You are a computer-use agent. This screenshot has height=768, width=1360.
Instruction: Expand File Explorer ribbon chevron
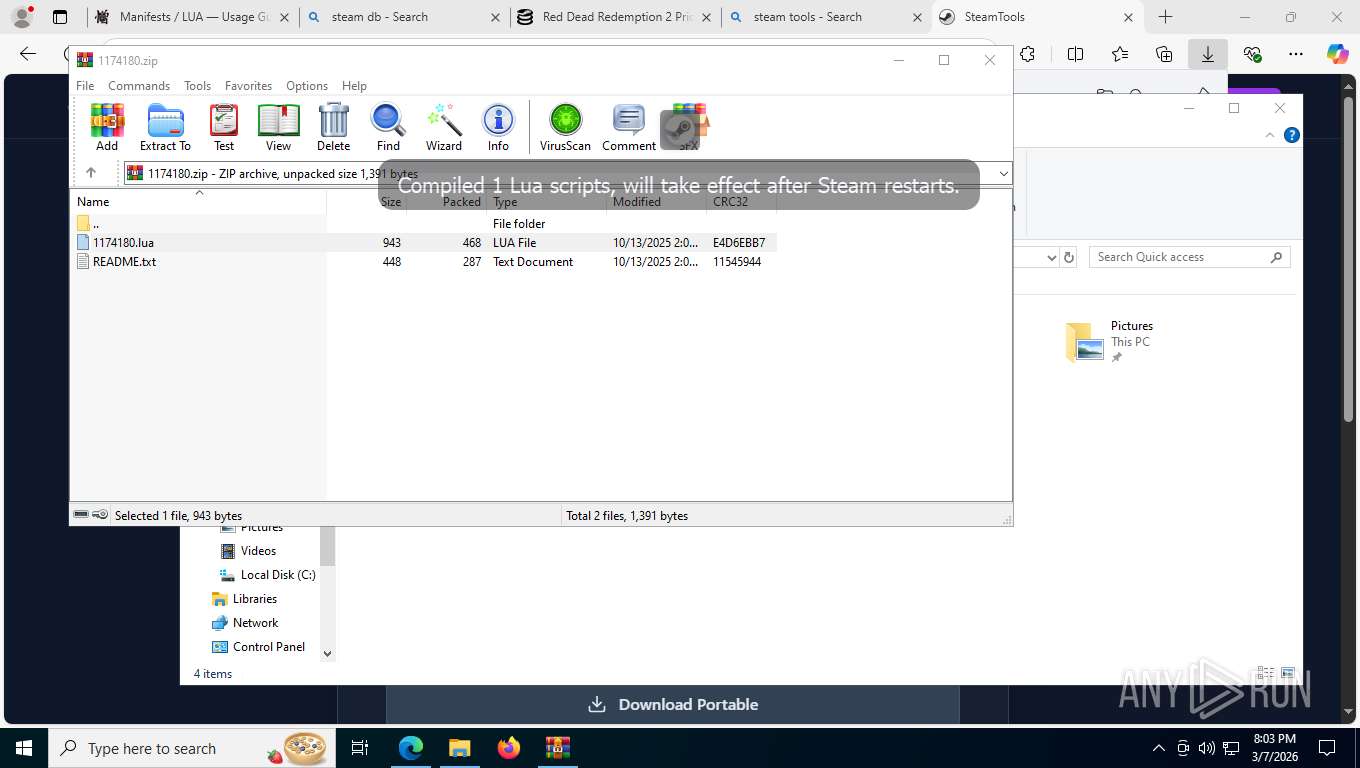point(1271,135)
